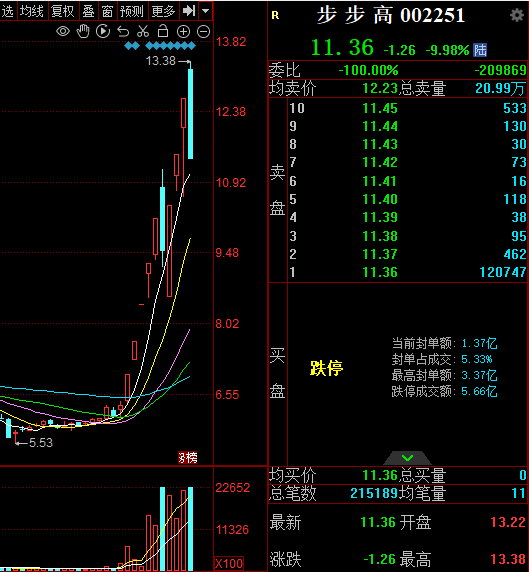Select sell level 2 price 11.37

[380, 254]
